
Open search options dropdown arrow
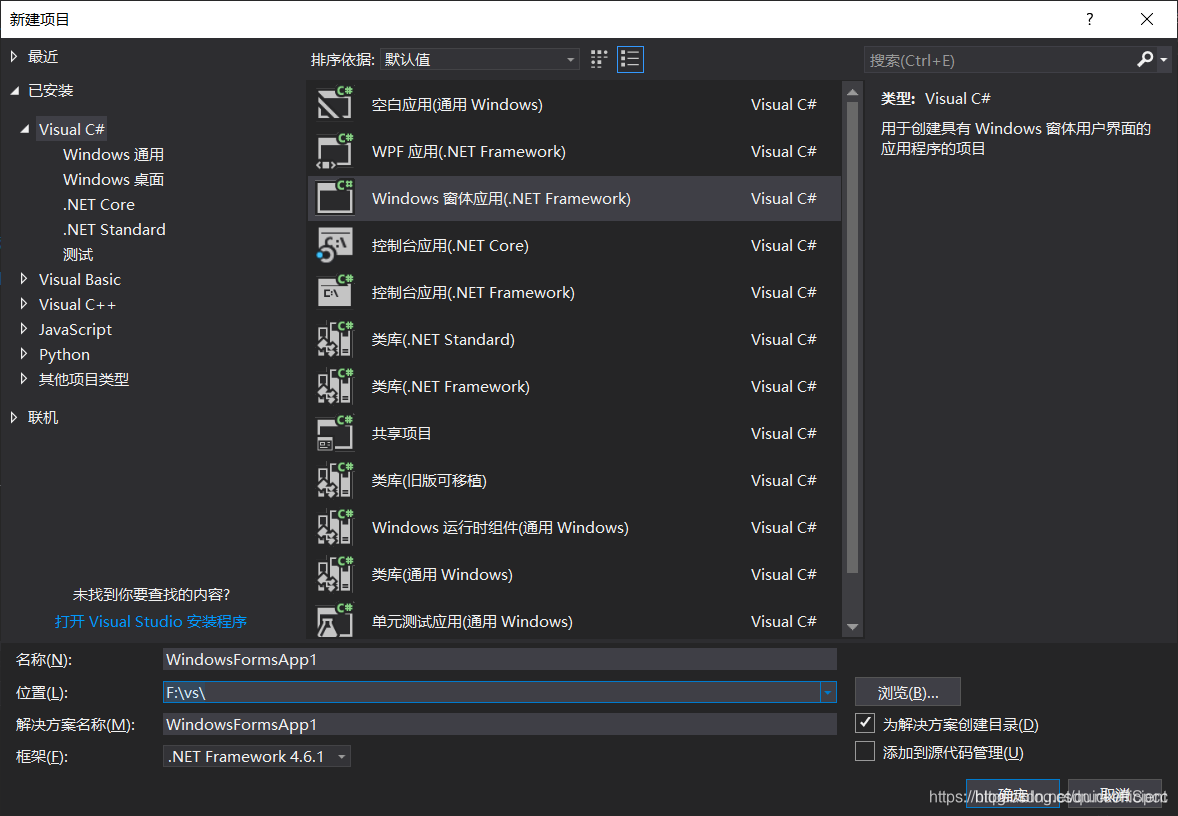pos(1164,59)
